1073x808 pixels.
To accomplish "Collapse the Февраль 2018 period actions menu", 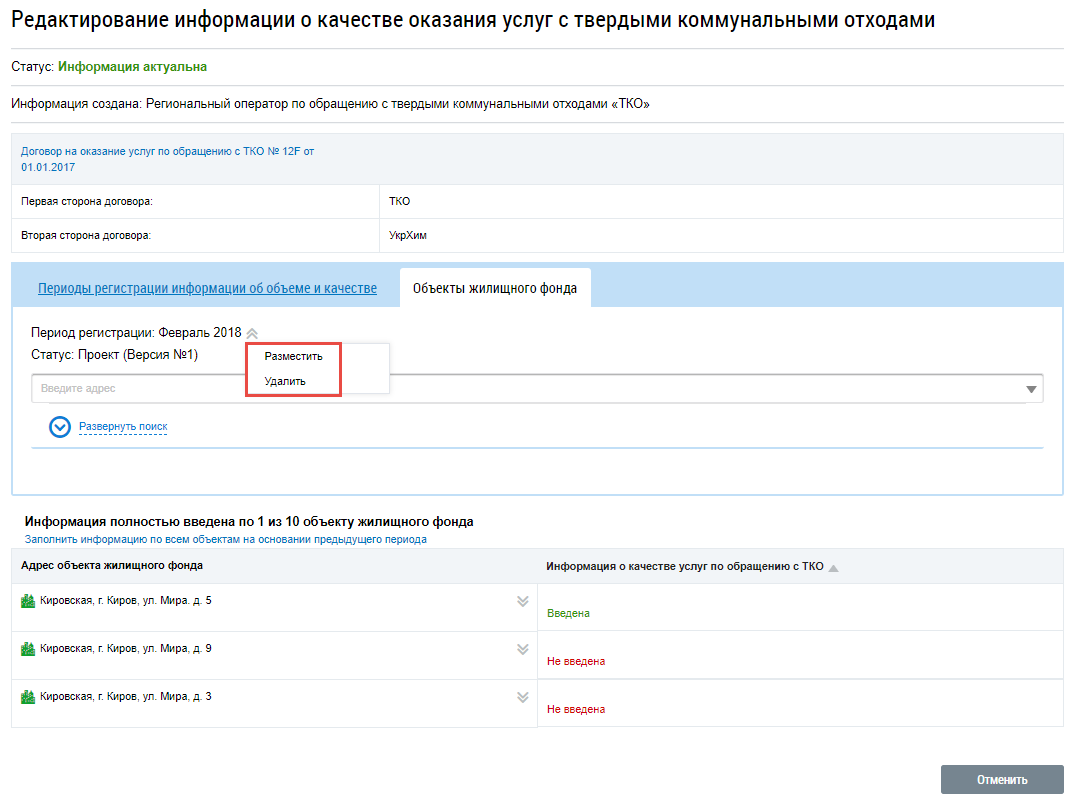I will (x=252, y=333).
